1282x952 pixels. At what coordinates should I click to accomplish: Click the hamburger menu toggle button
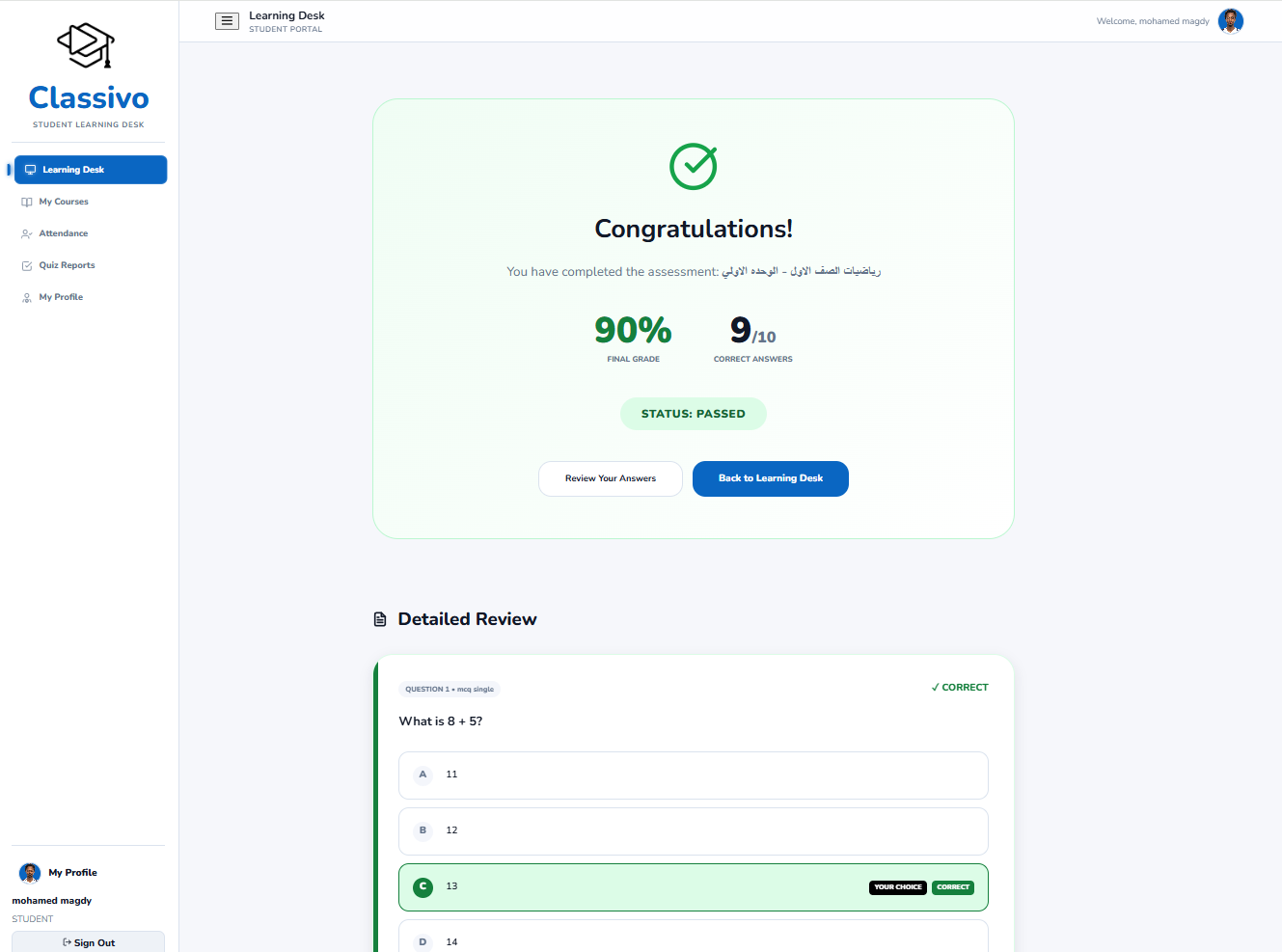point(227,21)
